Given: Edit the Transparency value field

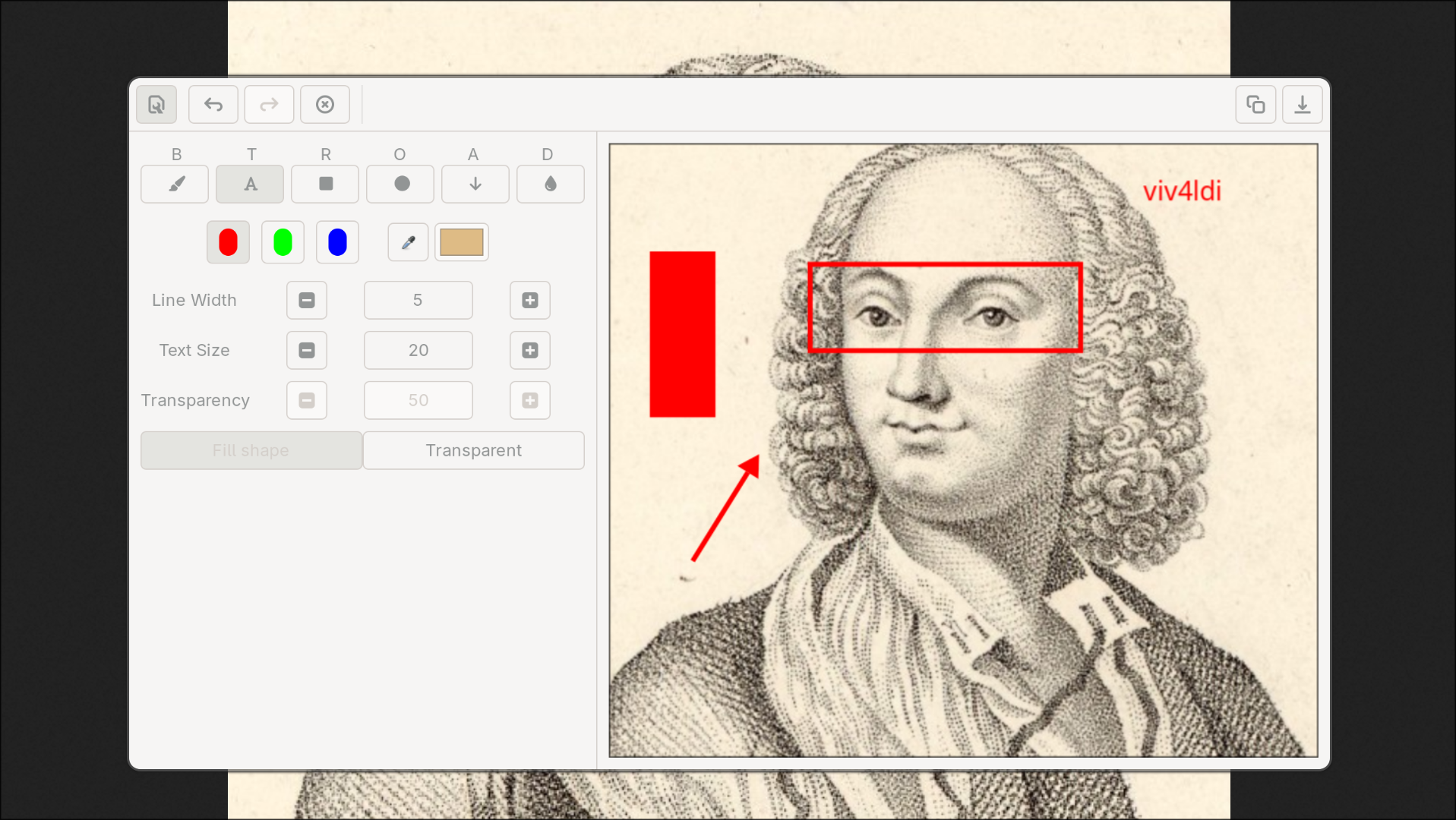Looking at the screenshot, I should pyautogui.click(x=418, y=401).
